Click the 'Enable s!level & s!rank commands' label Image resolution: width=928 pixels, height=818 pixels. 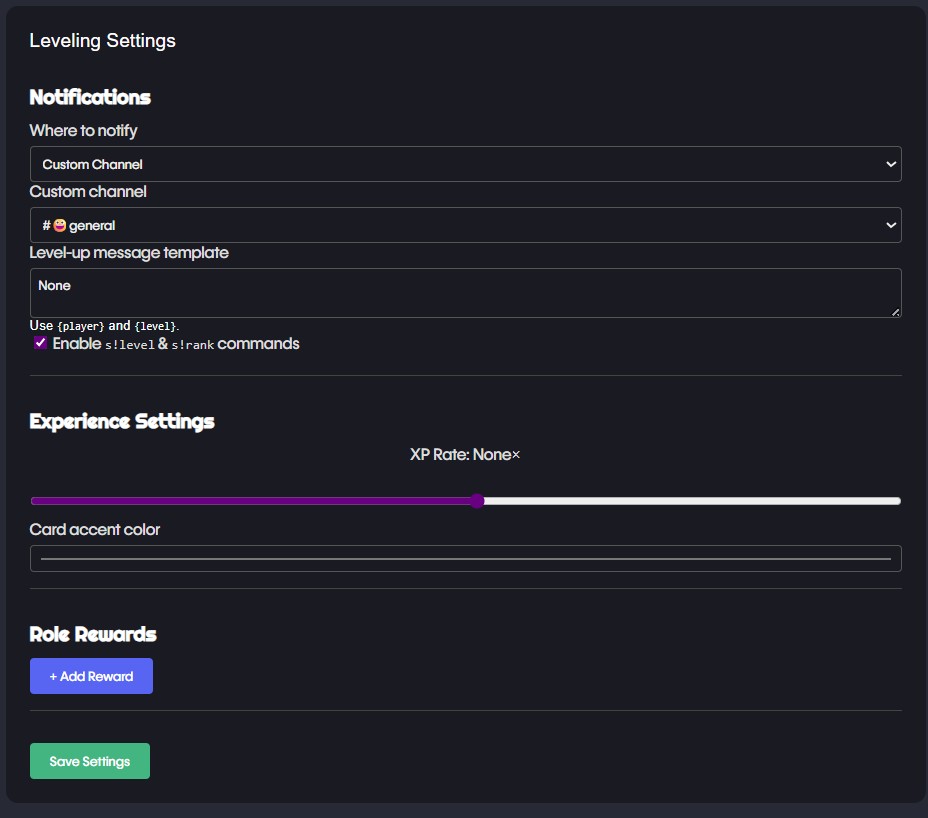point(176,344)
